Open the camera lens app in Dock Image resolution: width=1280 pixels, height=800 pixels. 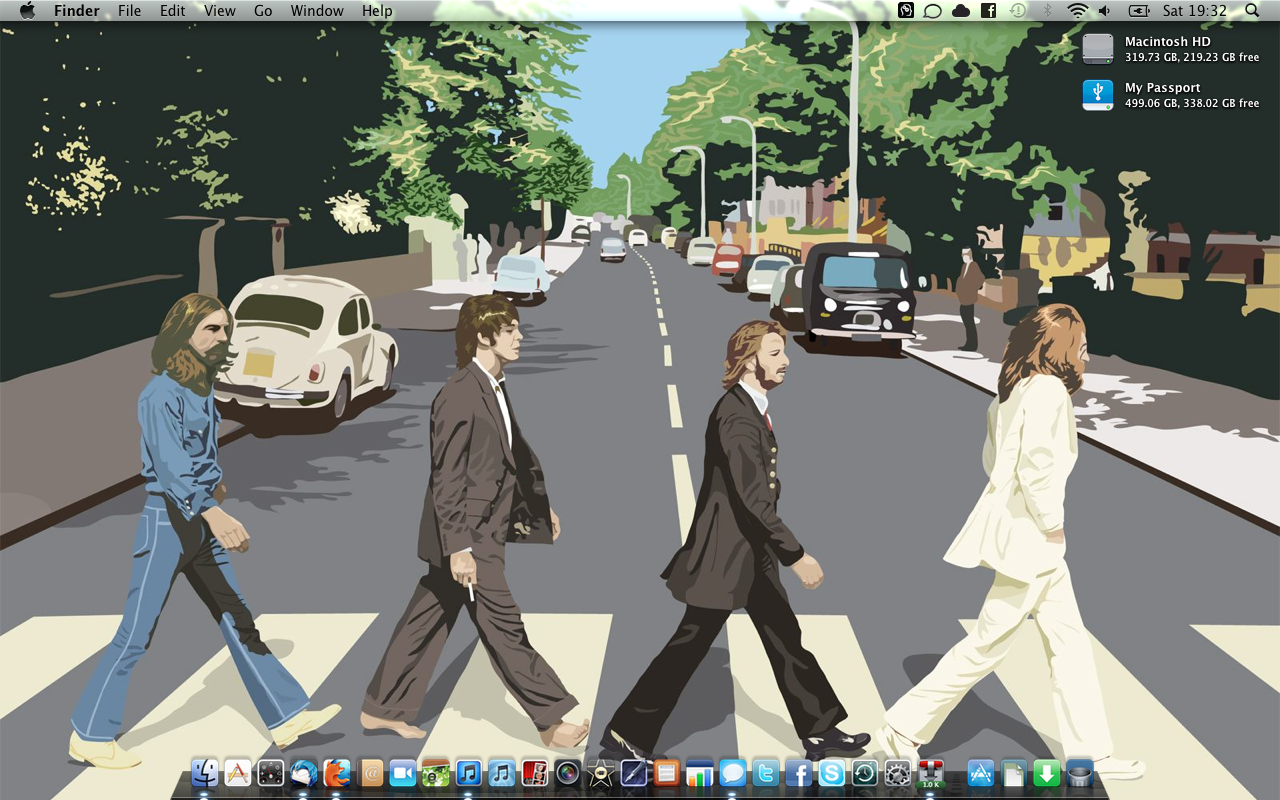pos(568,772)
